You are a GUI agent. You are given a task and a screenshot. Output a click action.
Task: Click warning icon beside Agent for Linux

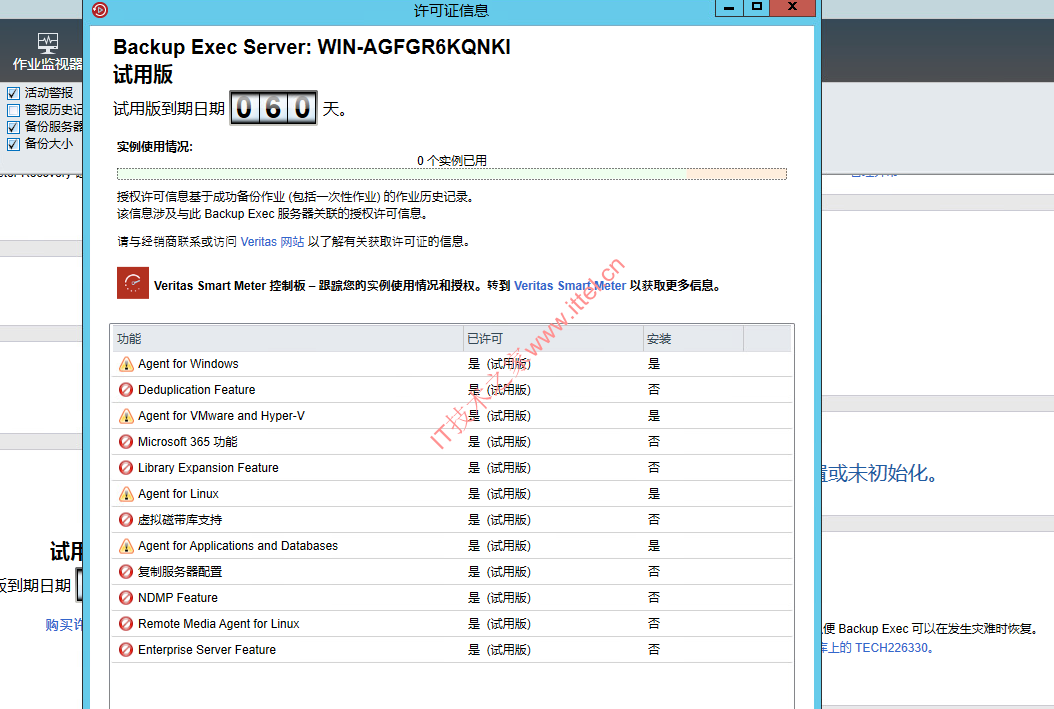126,494
